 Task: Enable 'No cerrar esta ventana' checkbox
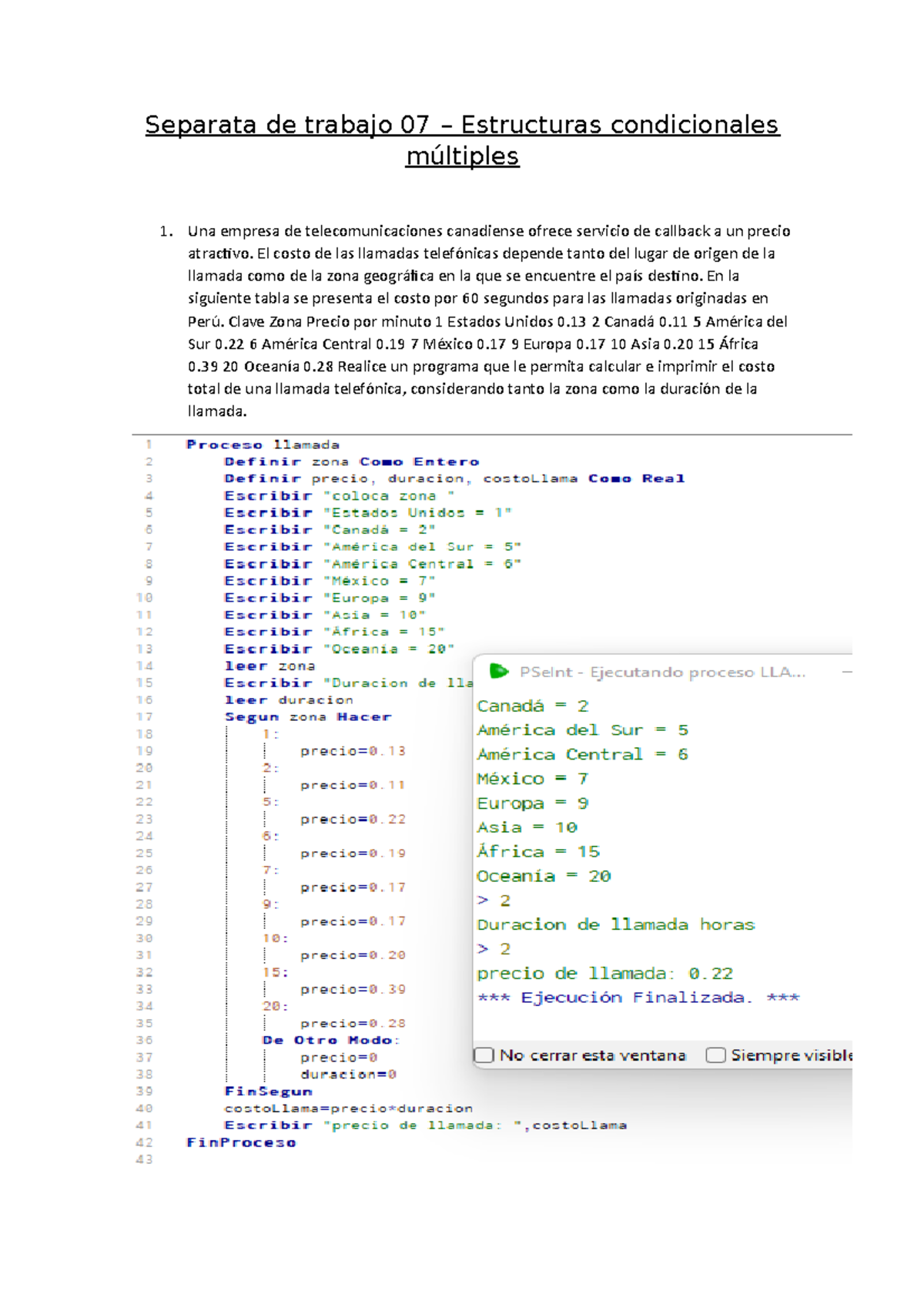coord(484,1055)
